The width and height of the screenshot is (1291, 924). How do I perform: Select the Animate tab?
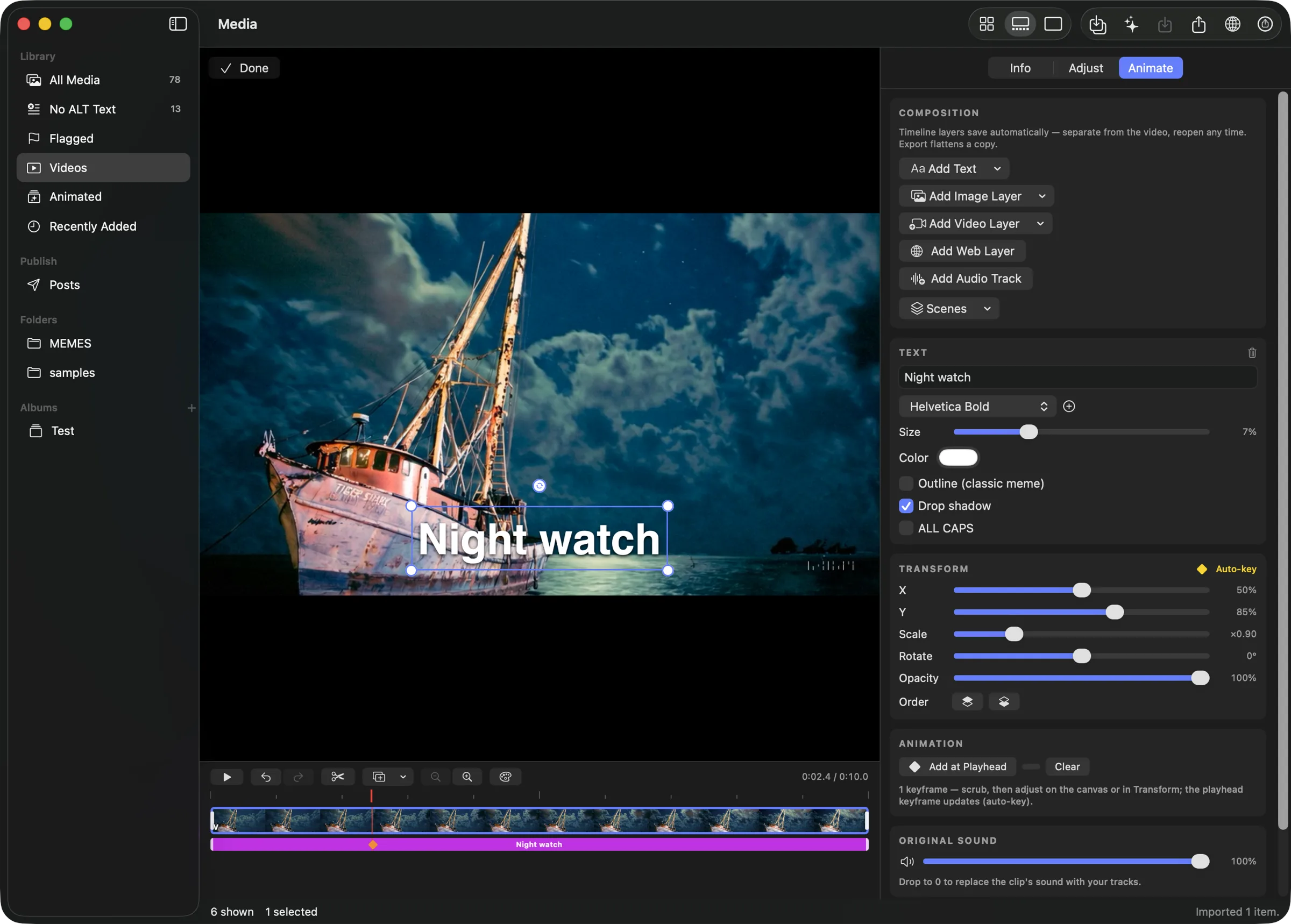tap(1151, 68)
